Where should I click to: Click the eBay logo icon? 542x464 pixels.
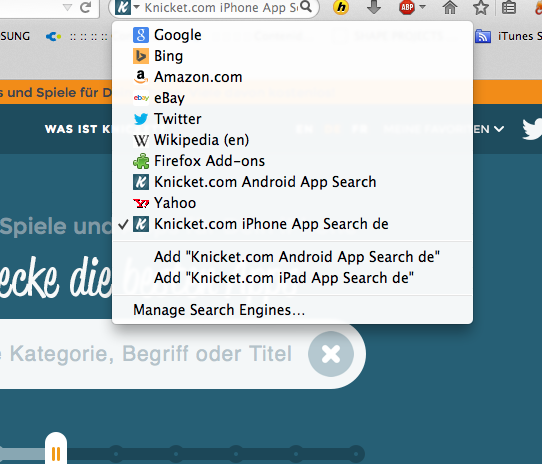141,98
